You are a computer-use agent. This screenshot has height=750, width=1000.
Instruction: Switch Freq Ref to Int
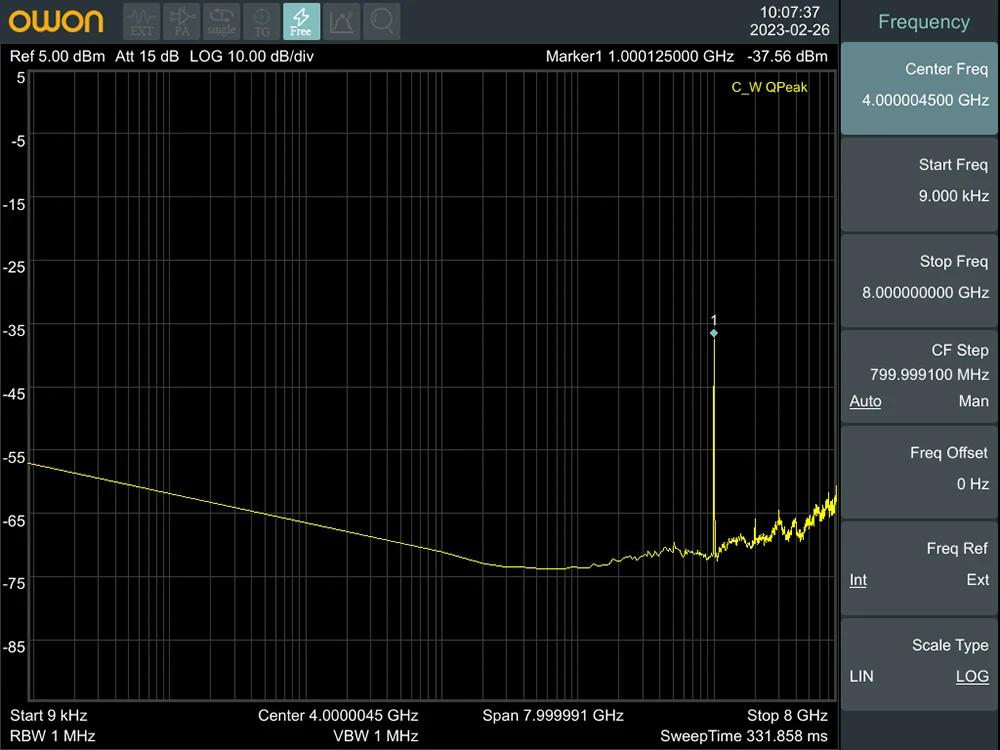(858, 580)
